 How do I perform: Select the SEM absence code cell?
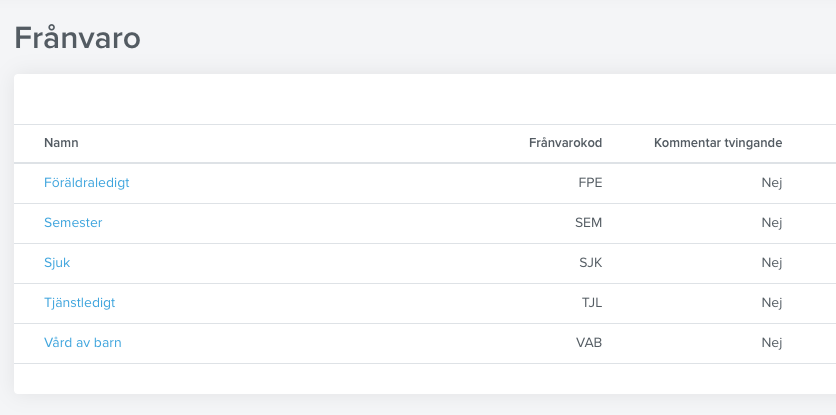[x=589, y=223]
